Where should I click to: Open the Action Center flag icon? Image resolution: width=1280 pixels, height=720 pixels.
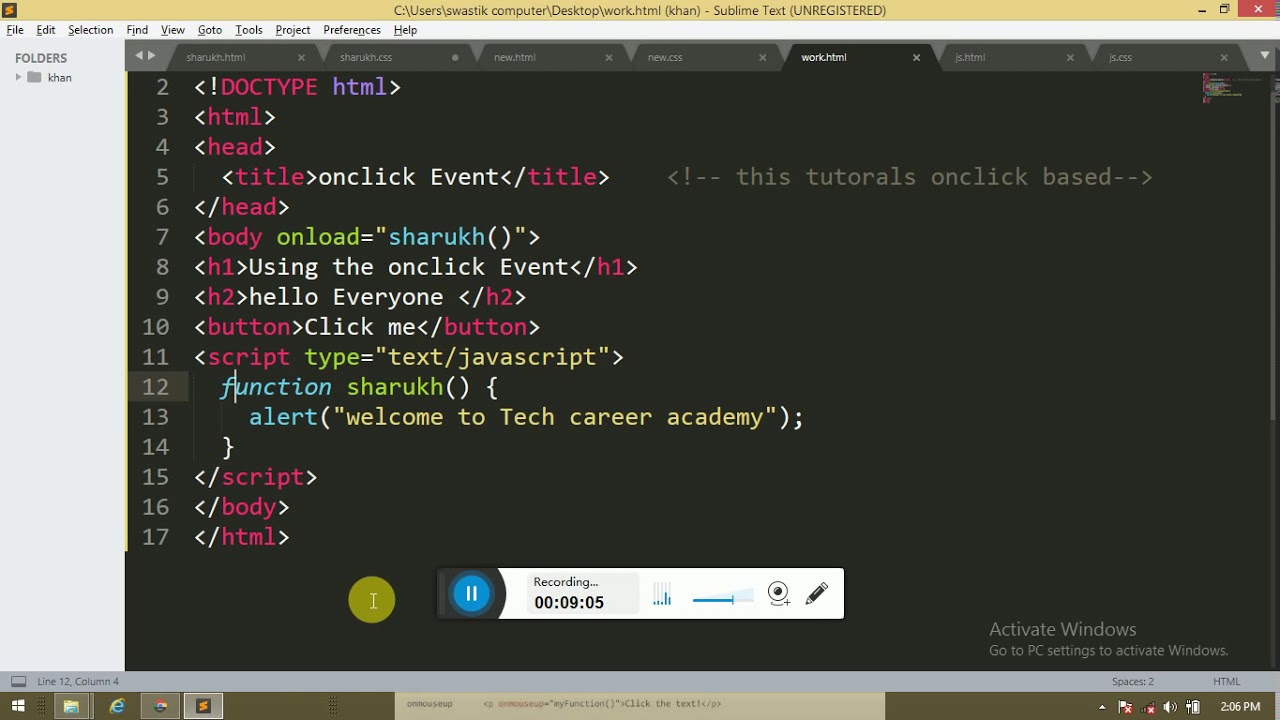[1124, 707]
